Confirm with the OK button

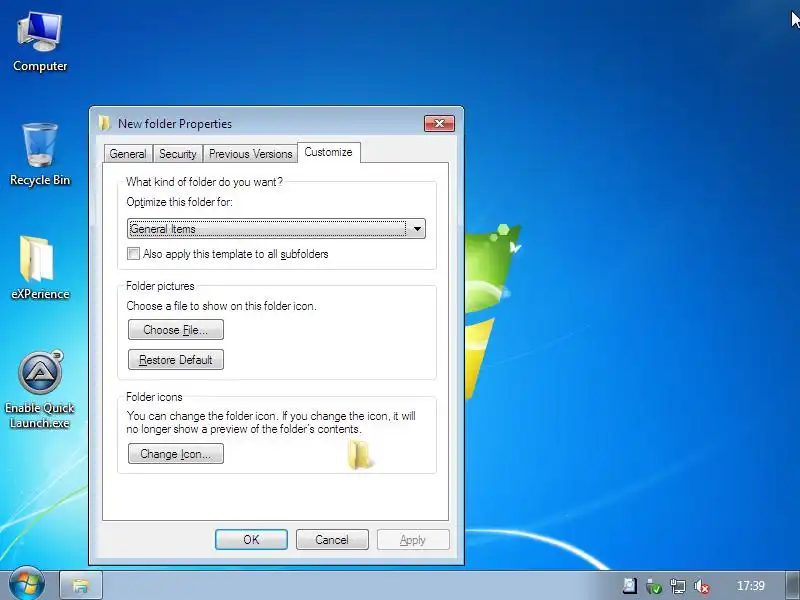pyautogui.click(x=251, y=539)
